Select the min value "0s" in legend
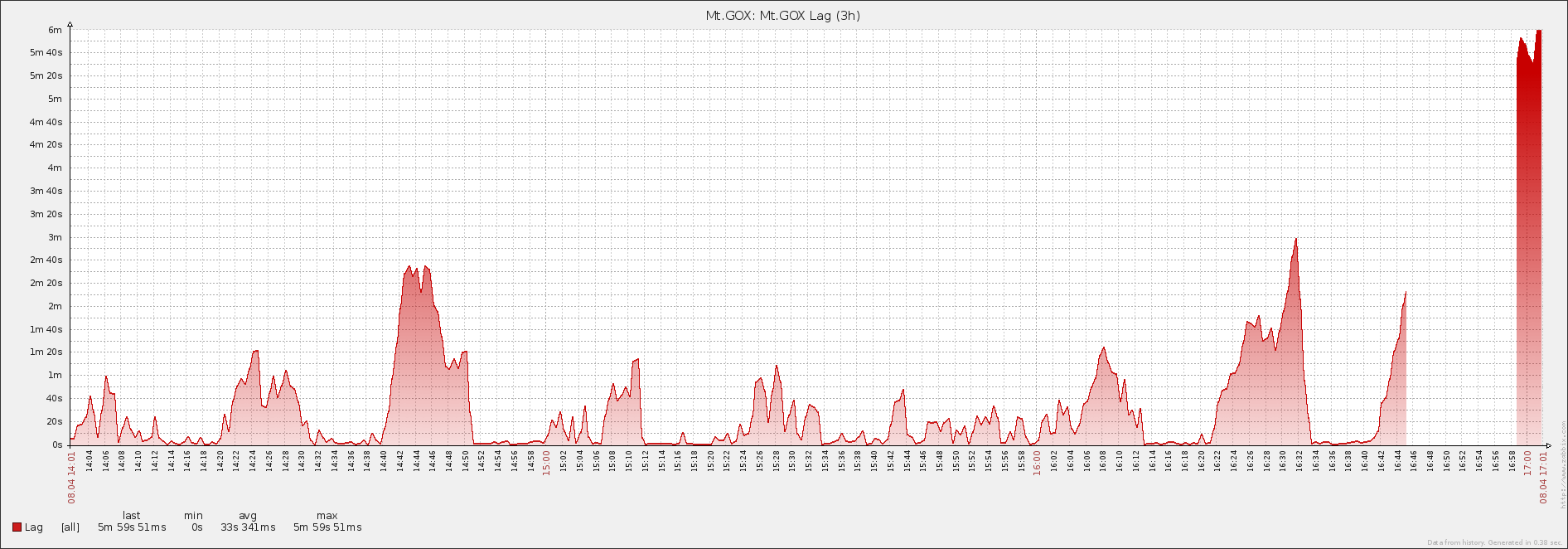This screenshot has width=1568, height=549. [x=197, y=527]
